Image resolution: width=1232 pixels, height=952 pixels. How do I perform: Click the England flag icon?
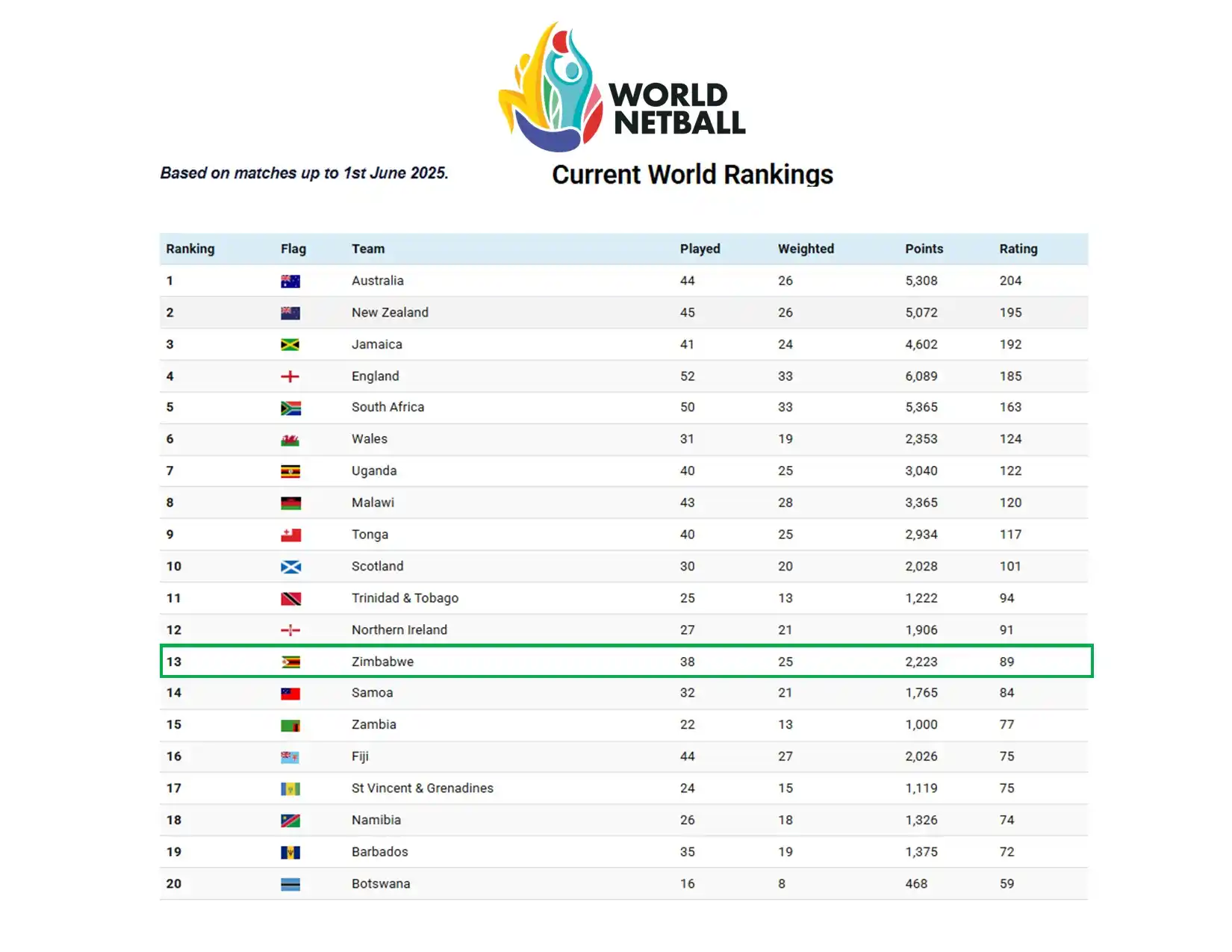(x=290, y=377)
